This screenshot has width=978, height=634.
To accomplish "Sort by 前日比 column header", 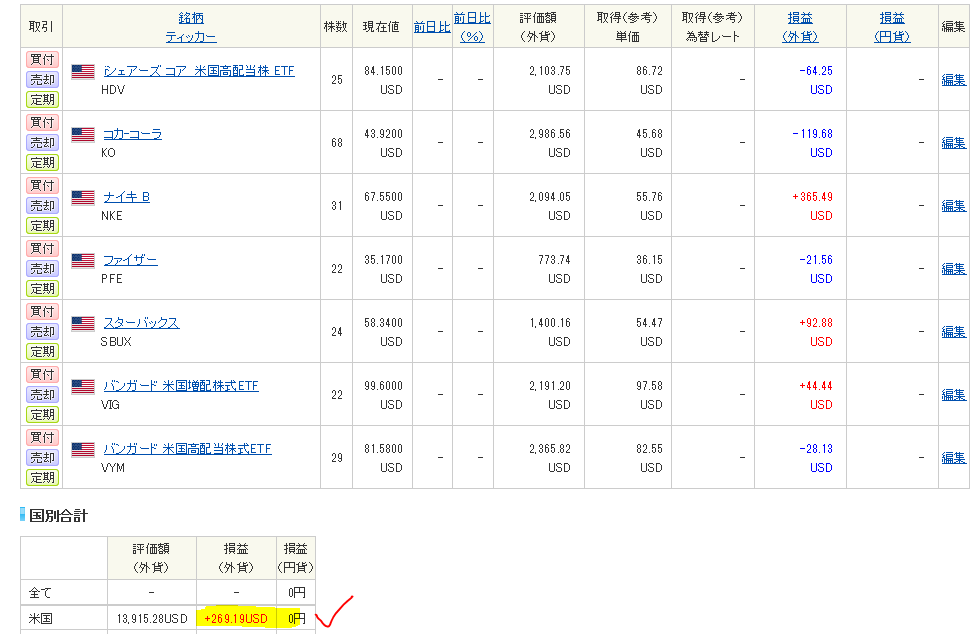I will click(432, 27).
